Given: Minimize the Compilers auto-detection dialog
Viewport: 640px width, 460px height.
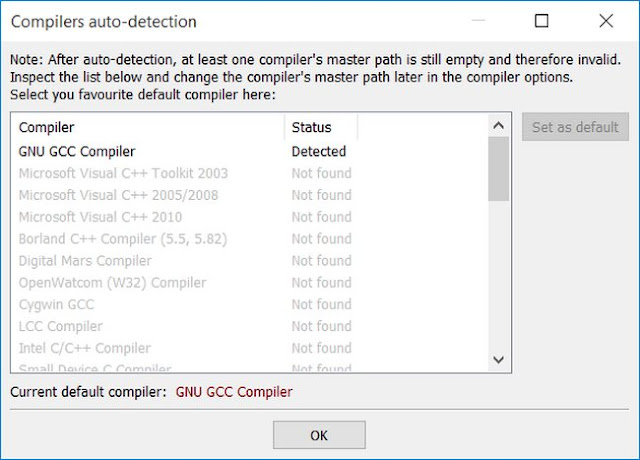Looking at the screenshot, I should click(x=478, y=20).
